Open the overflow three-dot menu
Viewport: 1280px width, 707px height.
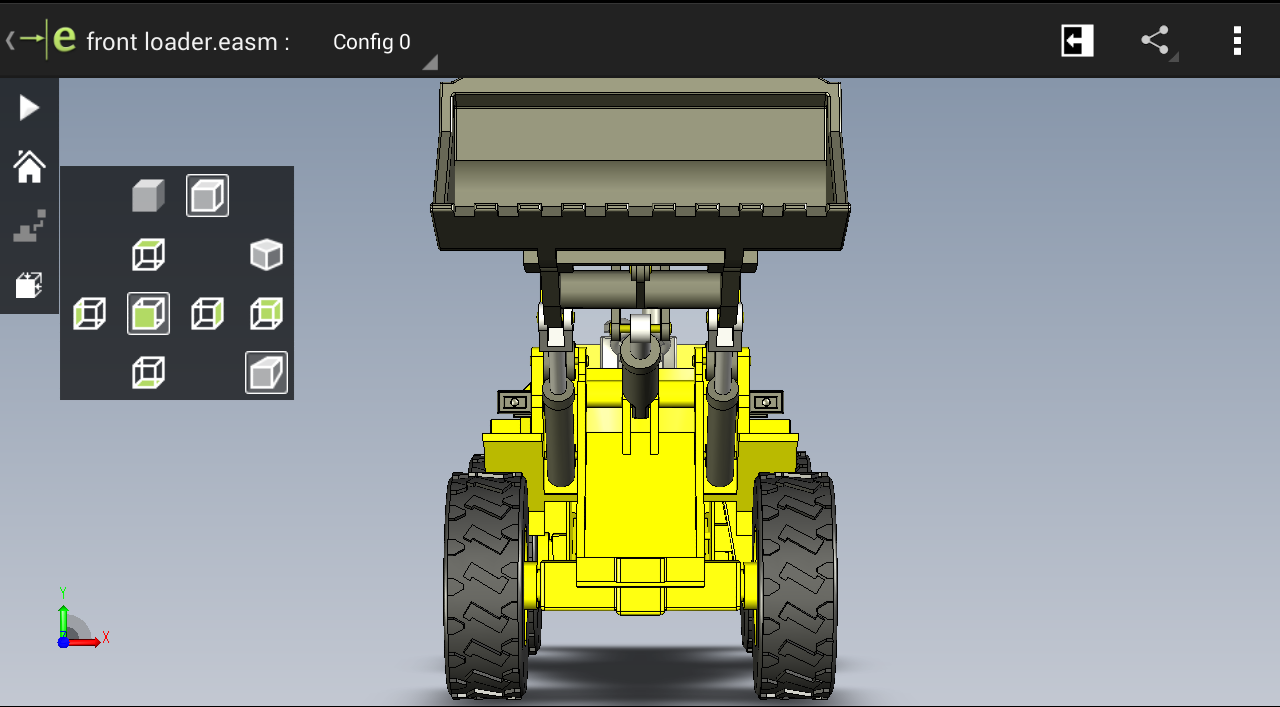point(1237,40)
